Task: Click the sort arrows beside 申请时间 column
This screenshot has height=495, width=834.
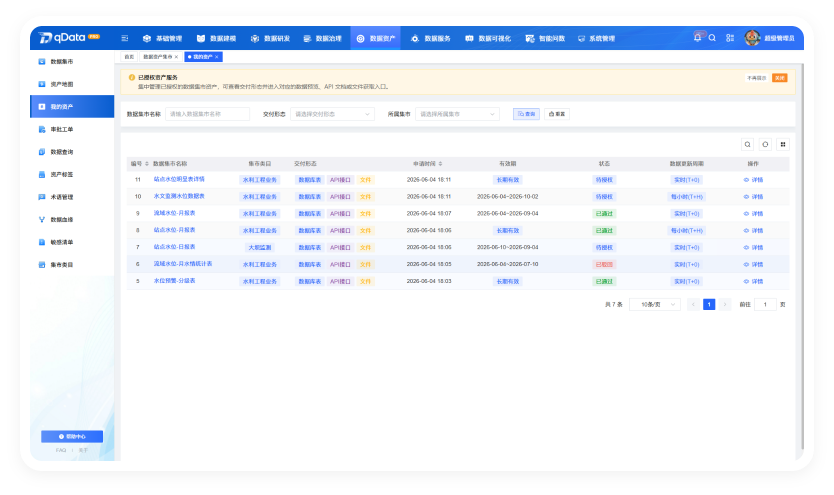Action: pos(440,164)
